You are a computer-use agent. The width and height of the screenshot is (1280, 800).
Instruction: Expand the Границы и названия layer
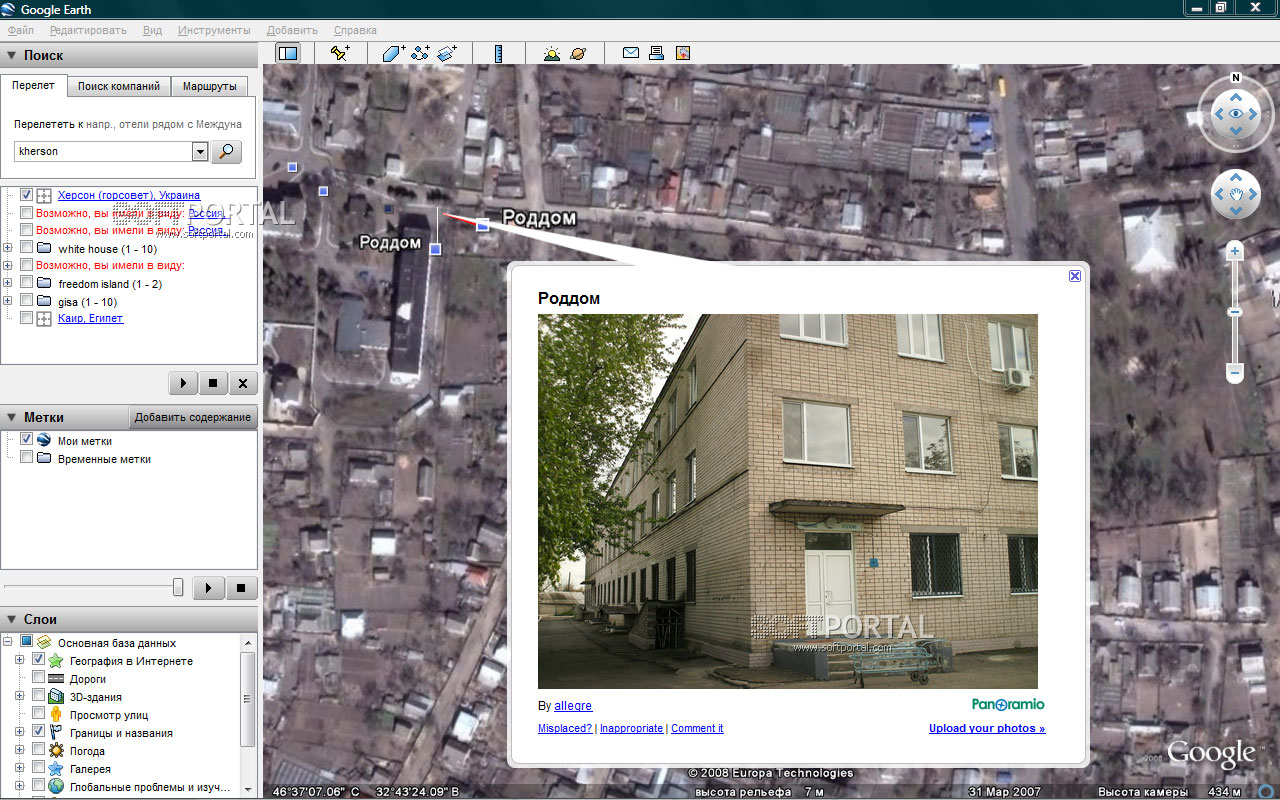click(20, 733)
